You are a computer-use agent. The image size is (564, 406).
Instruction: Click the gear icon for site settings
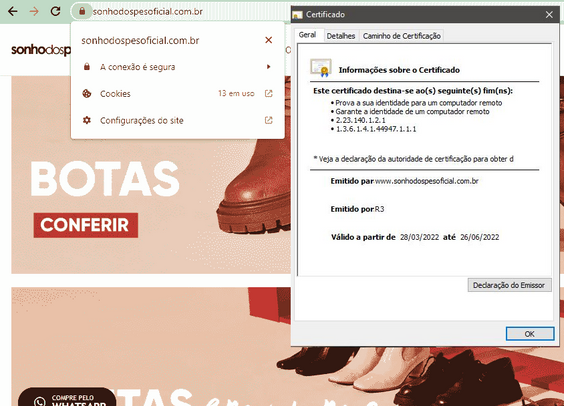87,120
